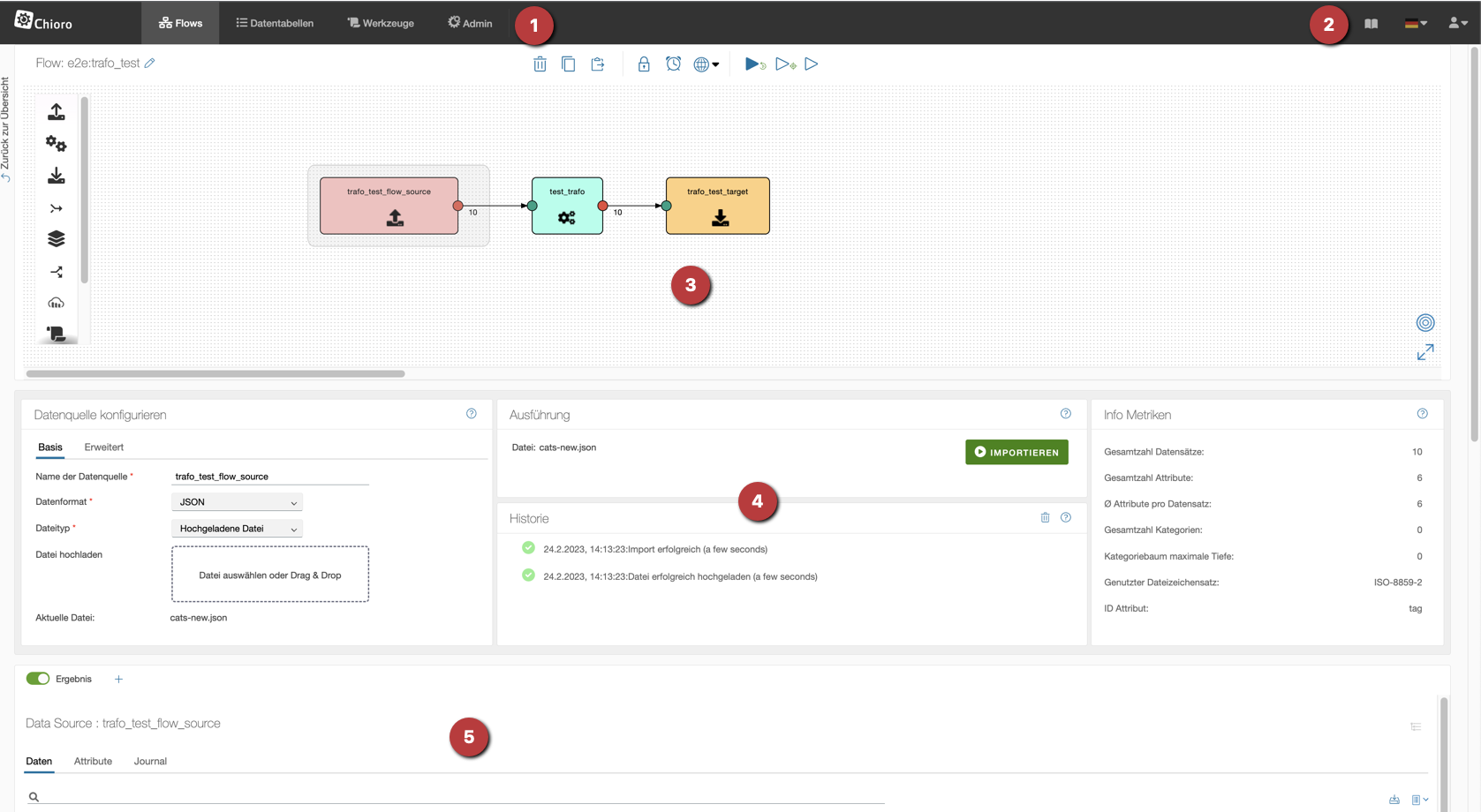Toggle the Ergebnis switch
This screenshot has width=1481, height=812.
click(x=38, y=679)
